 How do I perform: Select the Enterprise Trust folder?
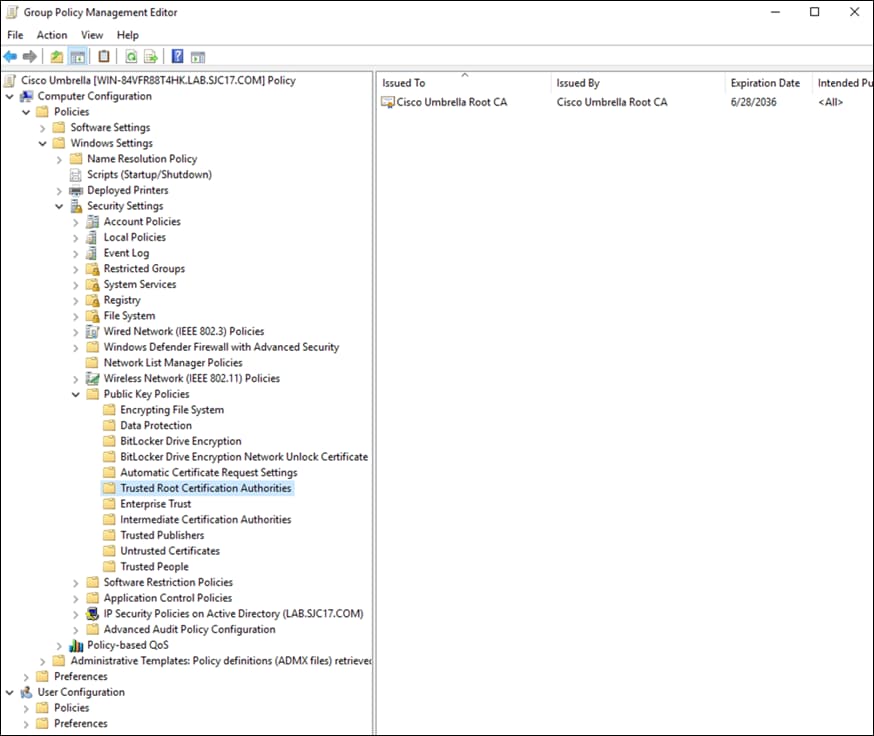tap(156, 504)
